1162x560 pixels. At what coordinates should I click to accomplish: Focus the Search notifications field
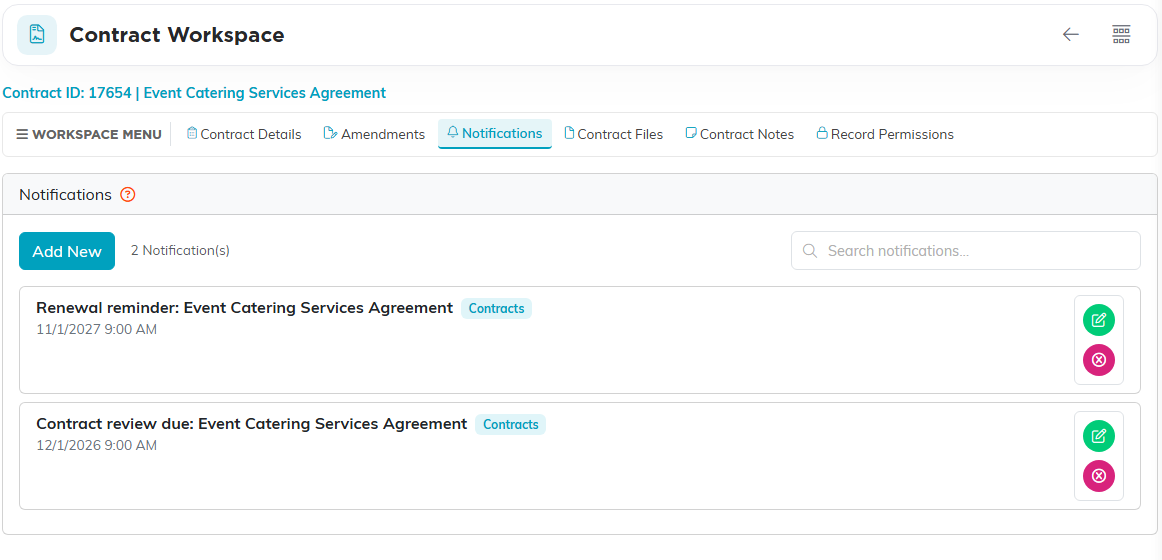(966, 250)
